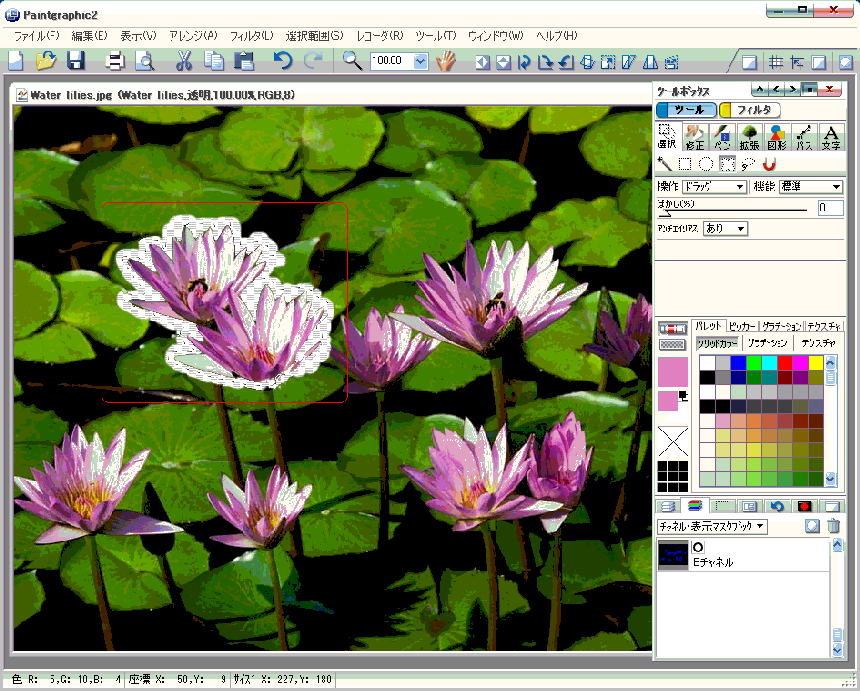Add new channel mask icon beside trash

pos(812,526)
